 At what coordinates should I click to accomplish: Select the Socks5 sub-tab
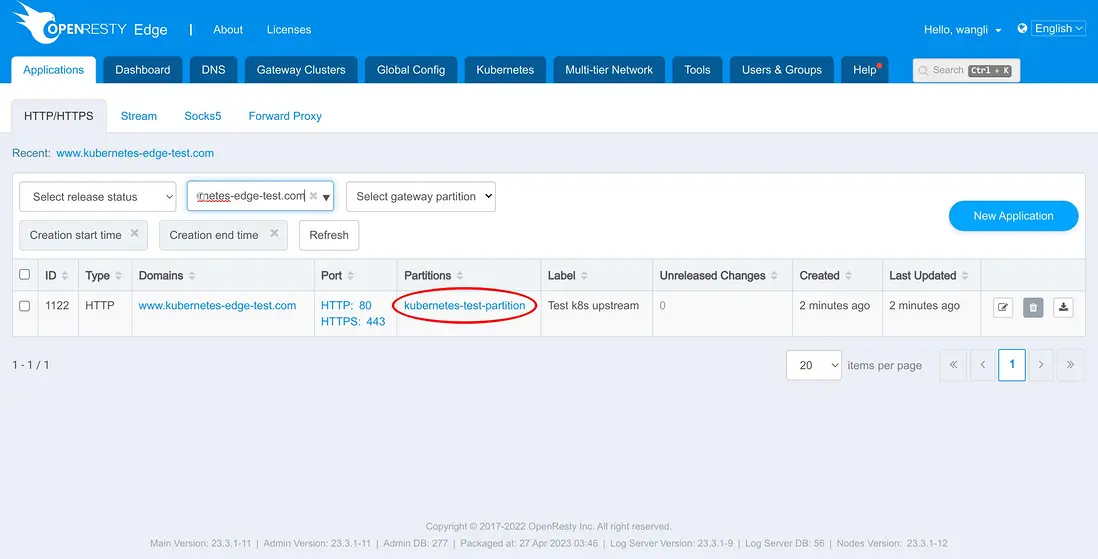203,116
